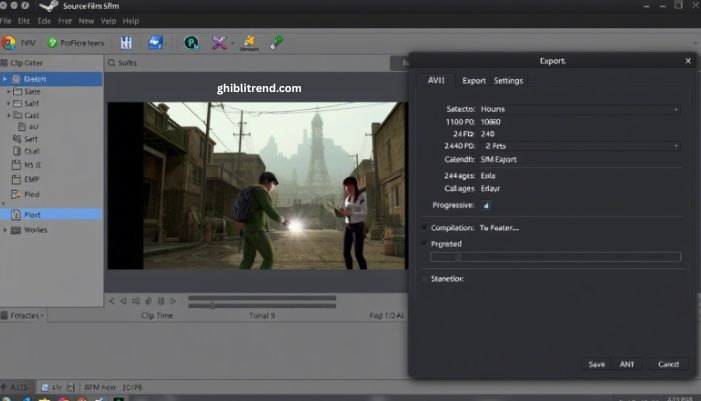Close the Export dialog with X
The image size is (701, 401).
(x=688, y=61)
